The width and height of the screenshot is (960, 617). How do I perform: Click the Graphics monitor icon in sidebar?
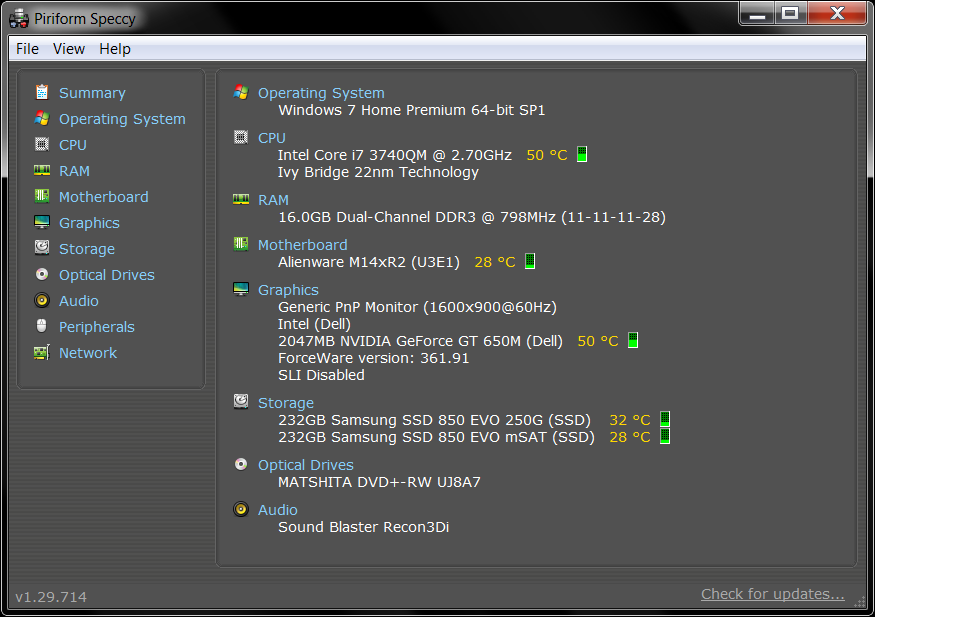[x=42, y=222]
